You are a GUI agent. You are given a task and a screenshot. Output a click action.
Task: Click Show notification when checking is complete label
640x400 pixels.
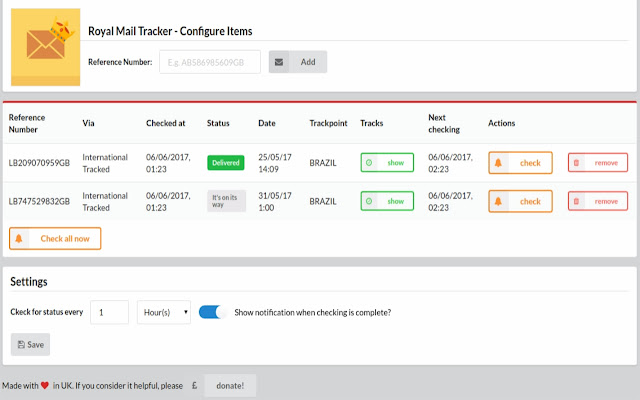click(x=313, y=312)
